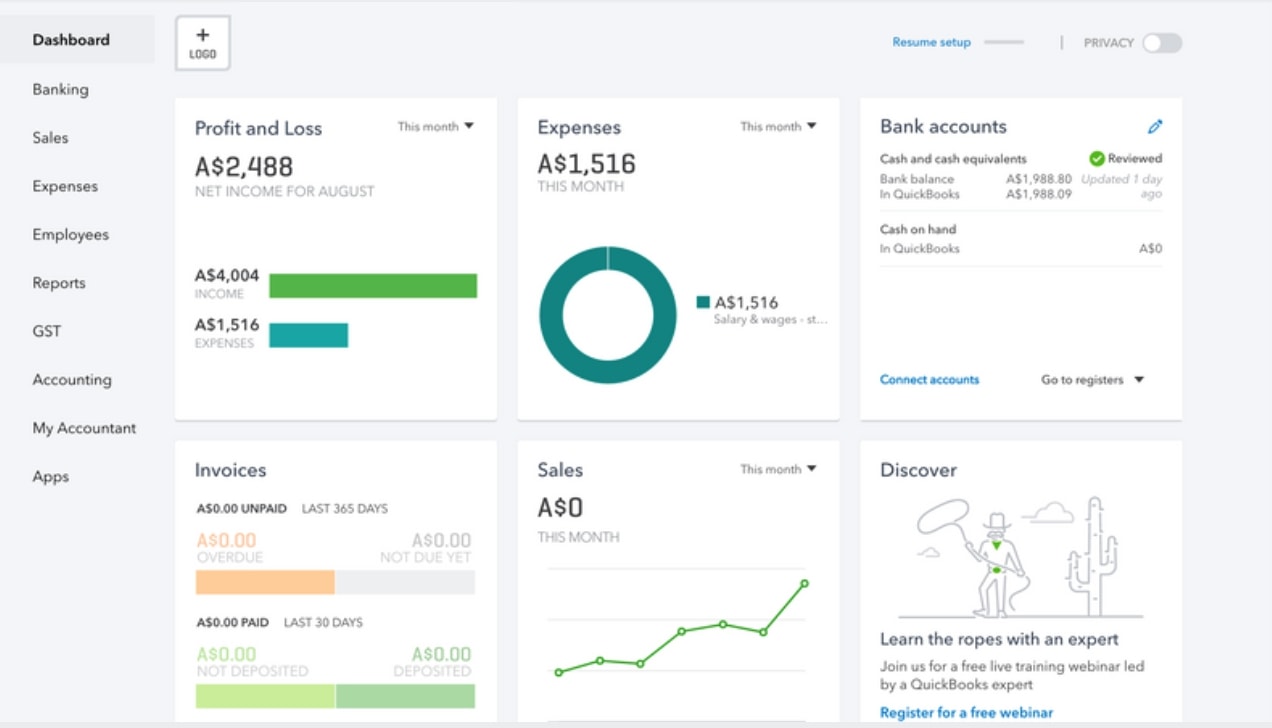Image resolution: width=1272 pixels, height=728 pixels.
Task: Open Banking in the sidebar
Action: (60, 89)
